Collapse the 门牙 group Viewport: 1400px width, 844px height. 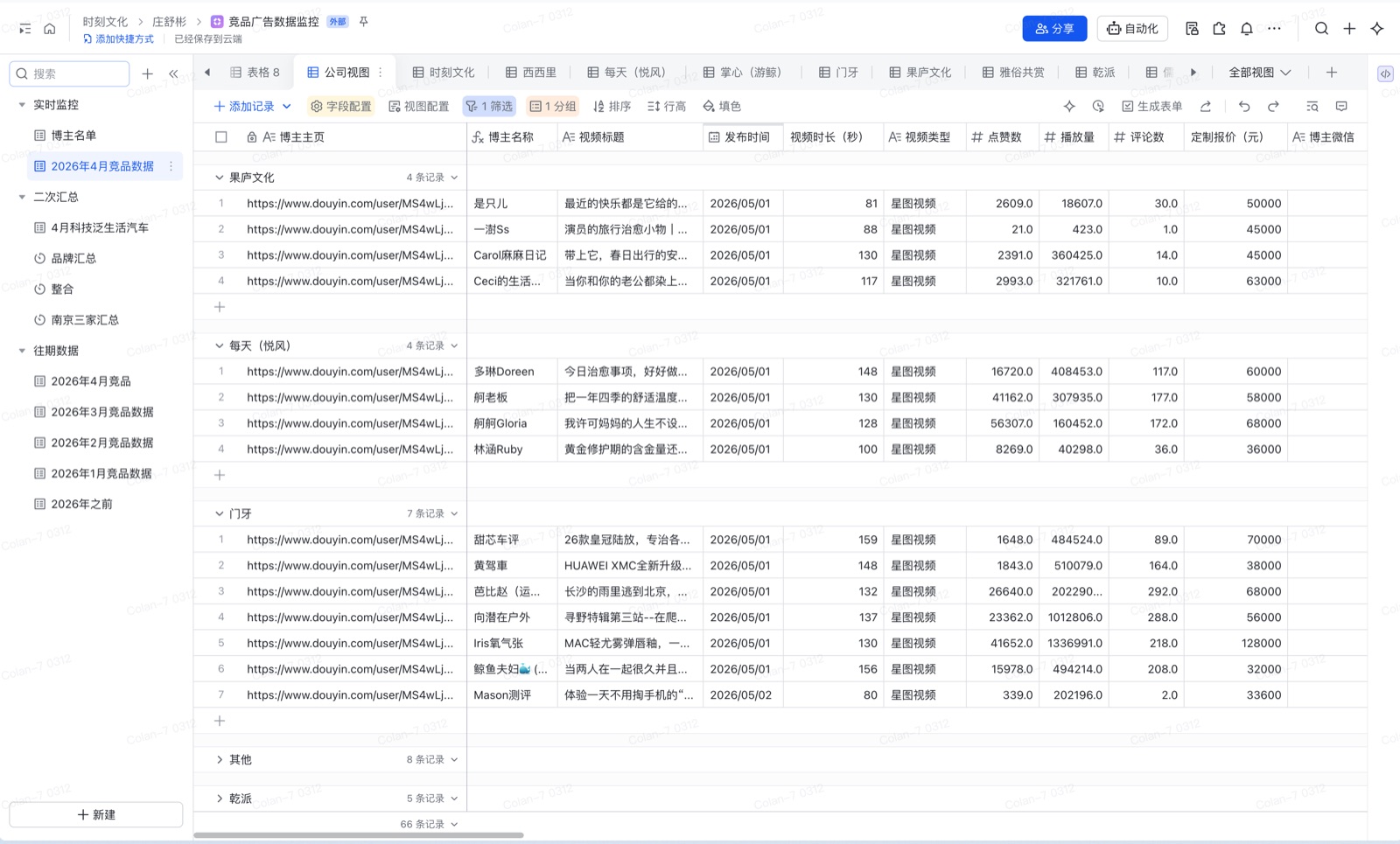(220, 513)
